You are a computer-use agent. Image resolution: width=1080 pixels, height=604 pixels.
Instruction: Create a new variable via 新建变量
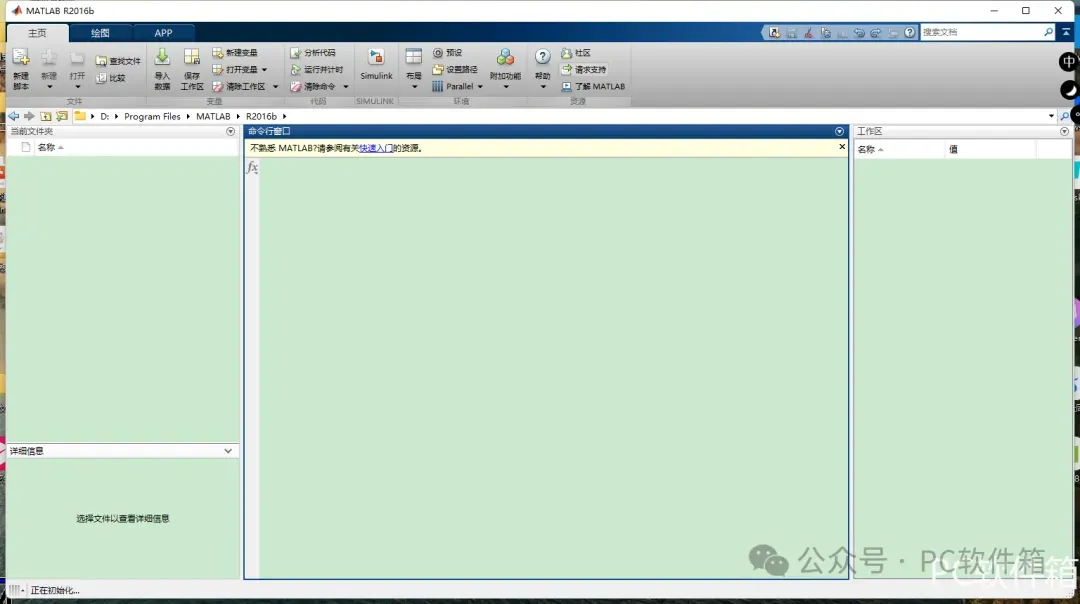tap(235, 52)
